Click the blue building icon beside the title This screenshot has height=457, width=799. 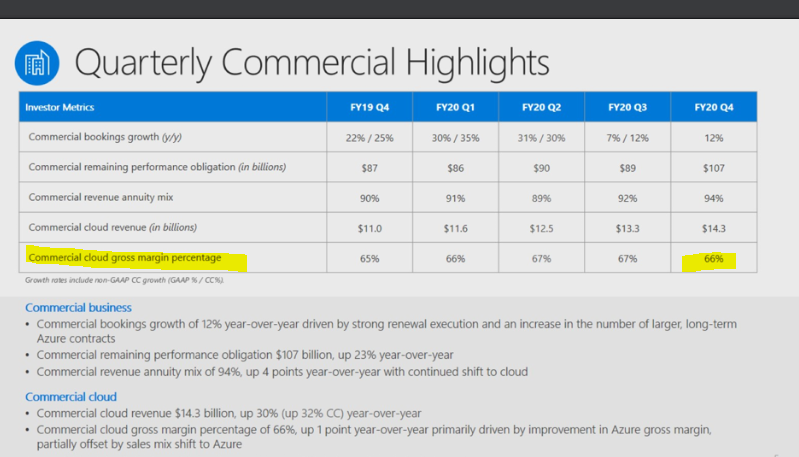(x=37, y=63)
